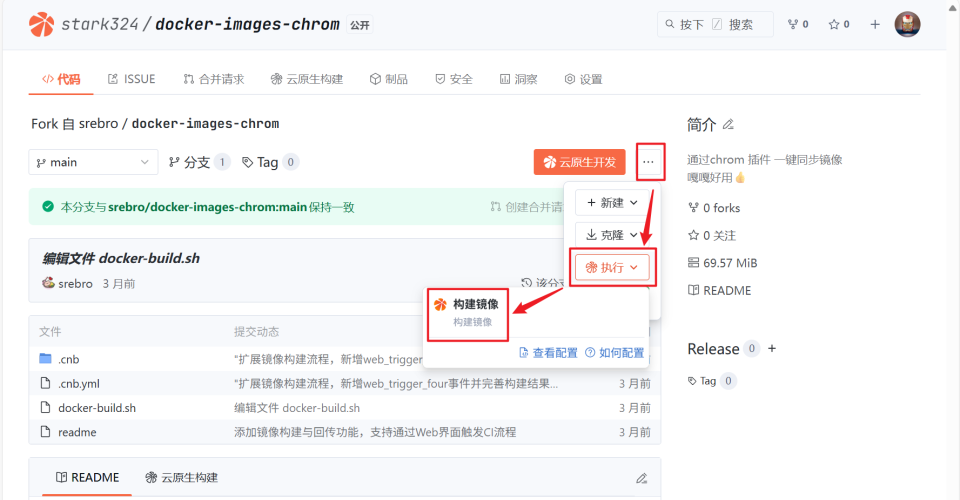Switch to the 洞察 tab

pyautogui.click(x=519, y=79)
